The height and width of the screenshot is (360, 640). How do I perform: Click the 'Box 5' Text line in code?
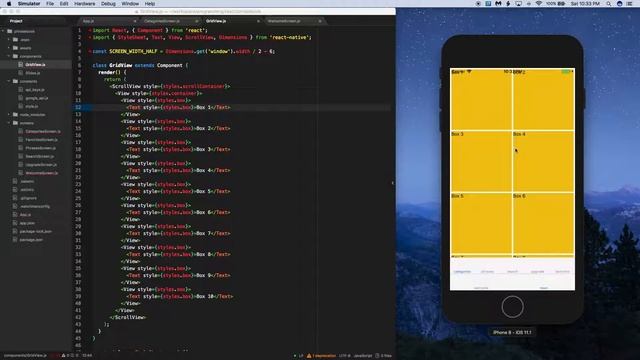pos(178,191)
